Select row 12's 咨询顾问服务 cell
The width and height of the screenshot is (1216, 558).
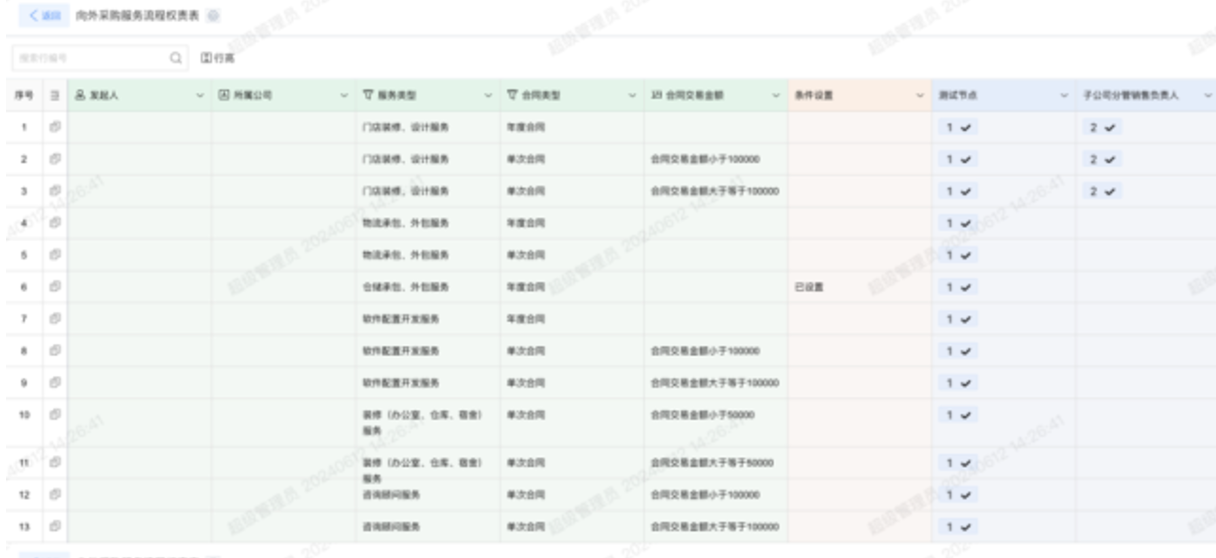[x=428, y=494]
